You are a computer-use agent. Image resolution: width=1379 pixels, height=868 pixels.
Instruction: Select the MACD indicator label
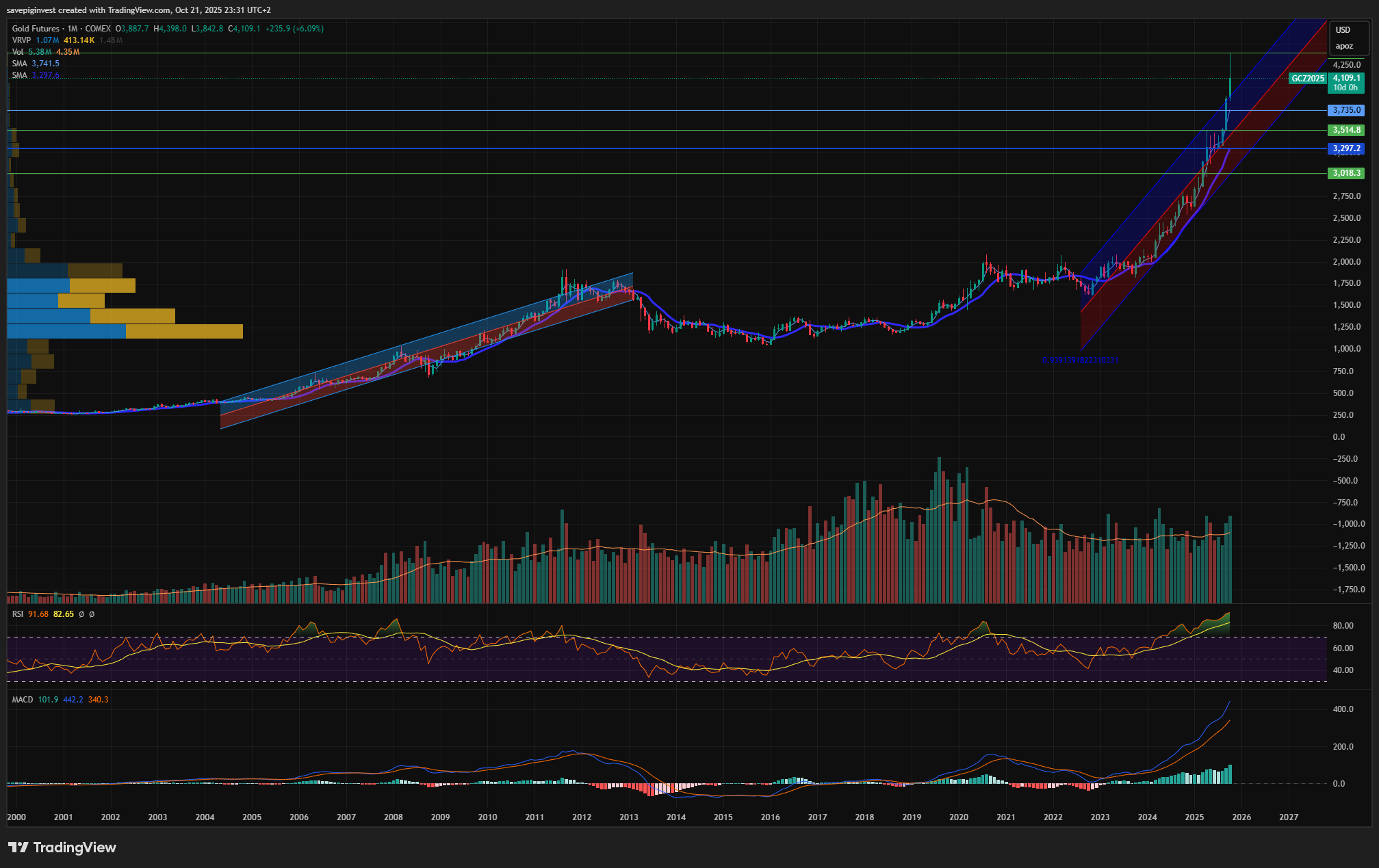(22, 700)
